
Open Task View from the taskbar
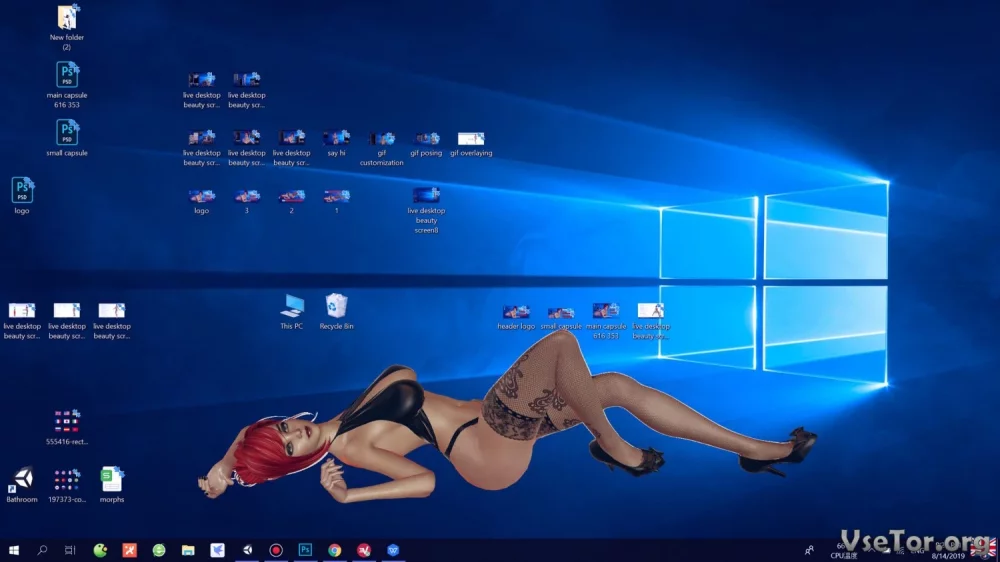coord(70,550)
